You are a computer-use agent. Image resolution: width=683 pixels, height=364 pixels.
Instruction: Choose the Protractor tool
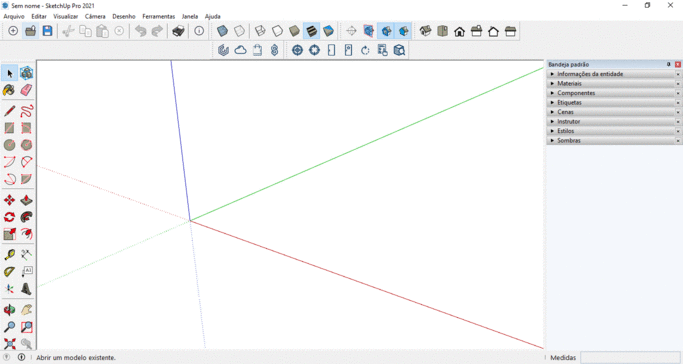9,271
